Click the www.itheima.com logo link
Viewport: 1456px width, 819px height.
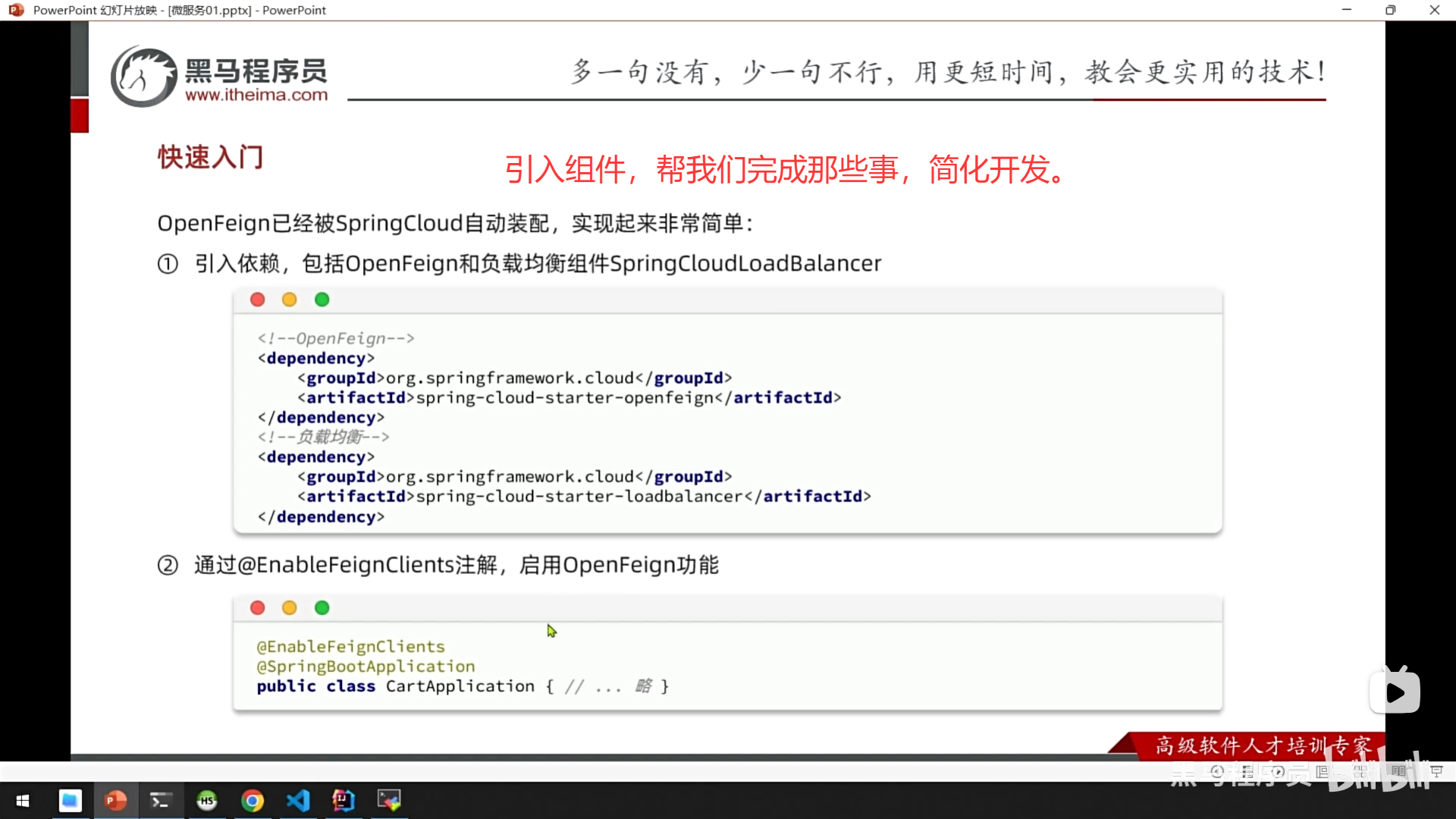tap(256, 95)
